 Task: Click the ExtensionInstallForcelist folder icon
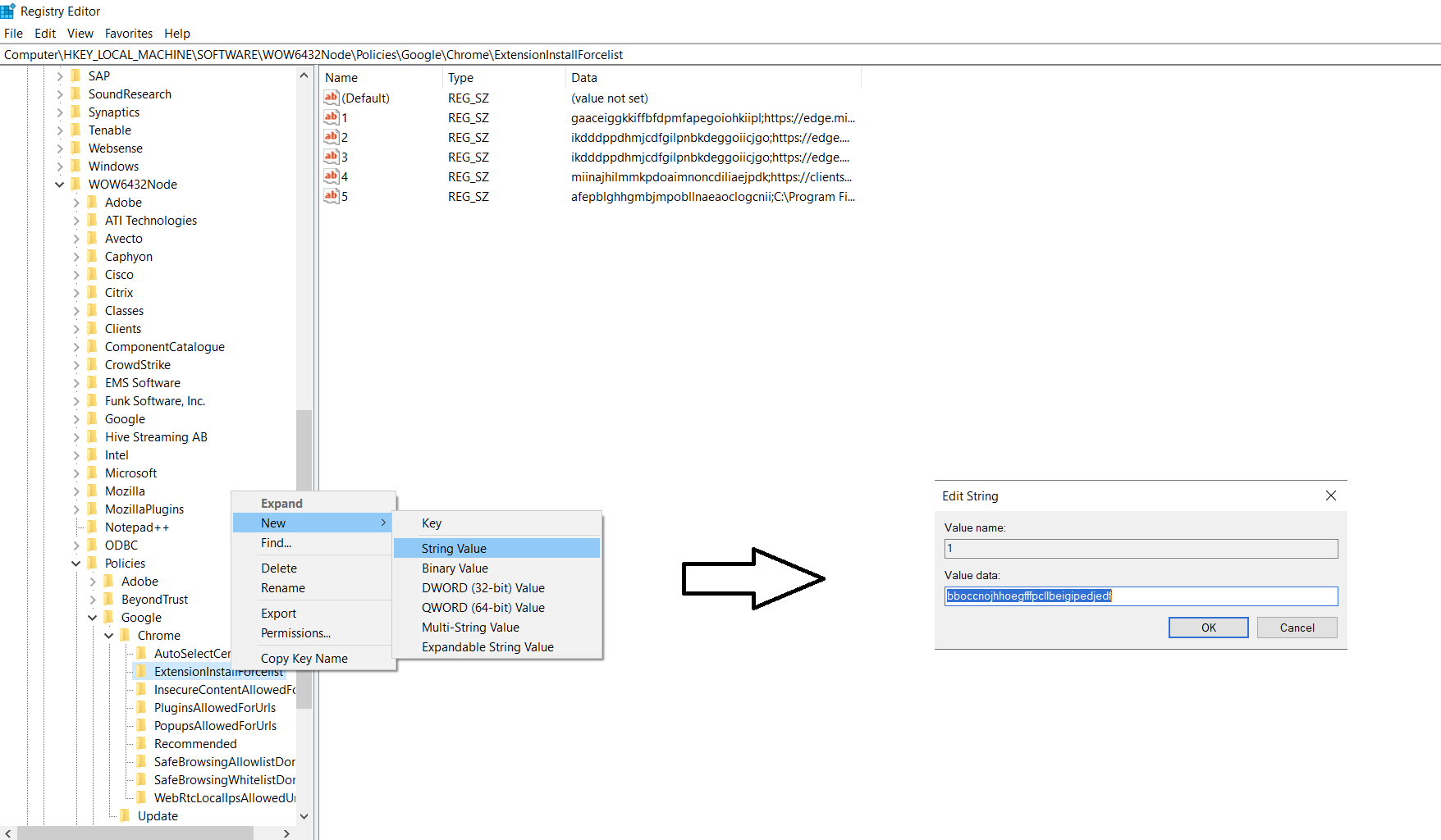click(x=141, y=671)
